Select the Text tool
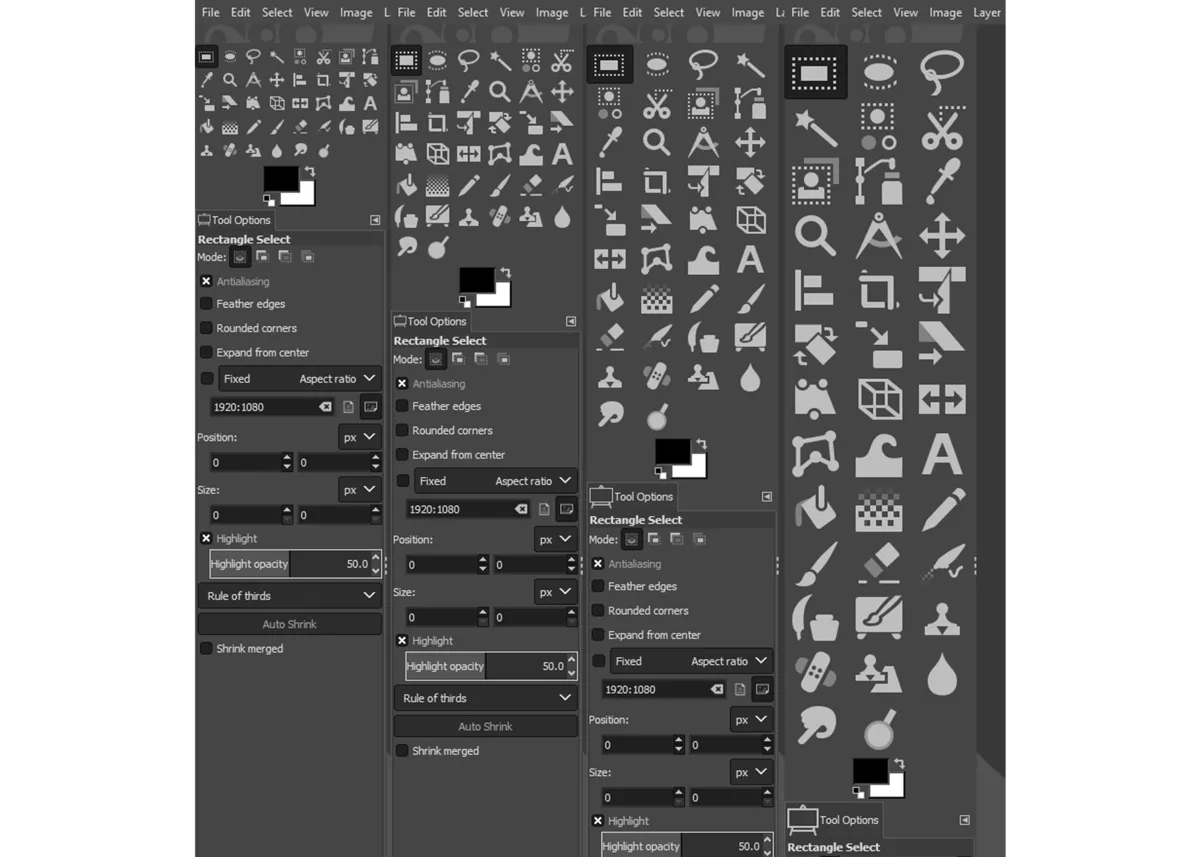 coord(940,455)
